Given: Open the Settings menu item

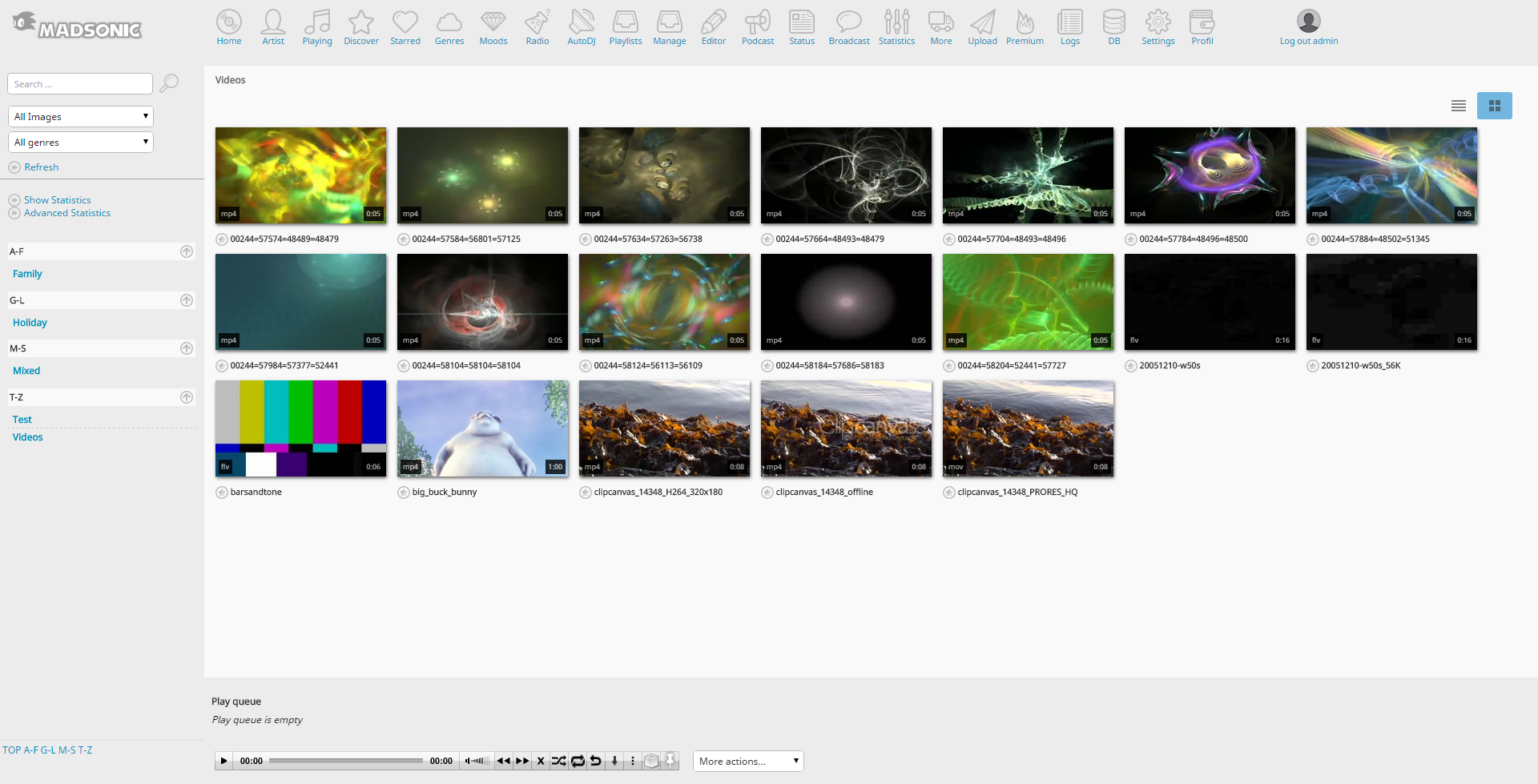Looking at the screenshot, I should 1158,27.
